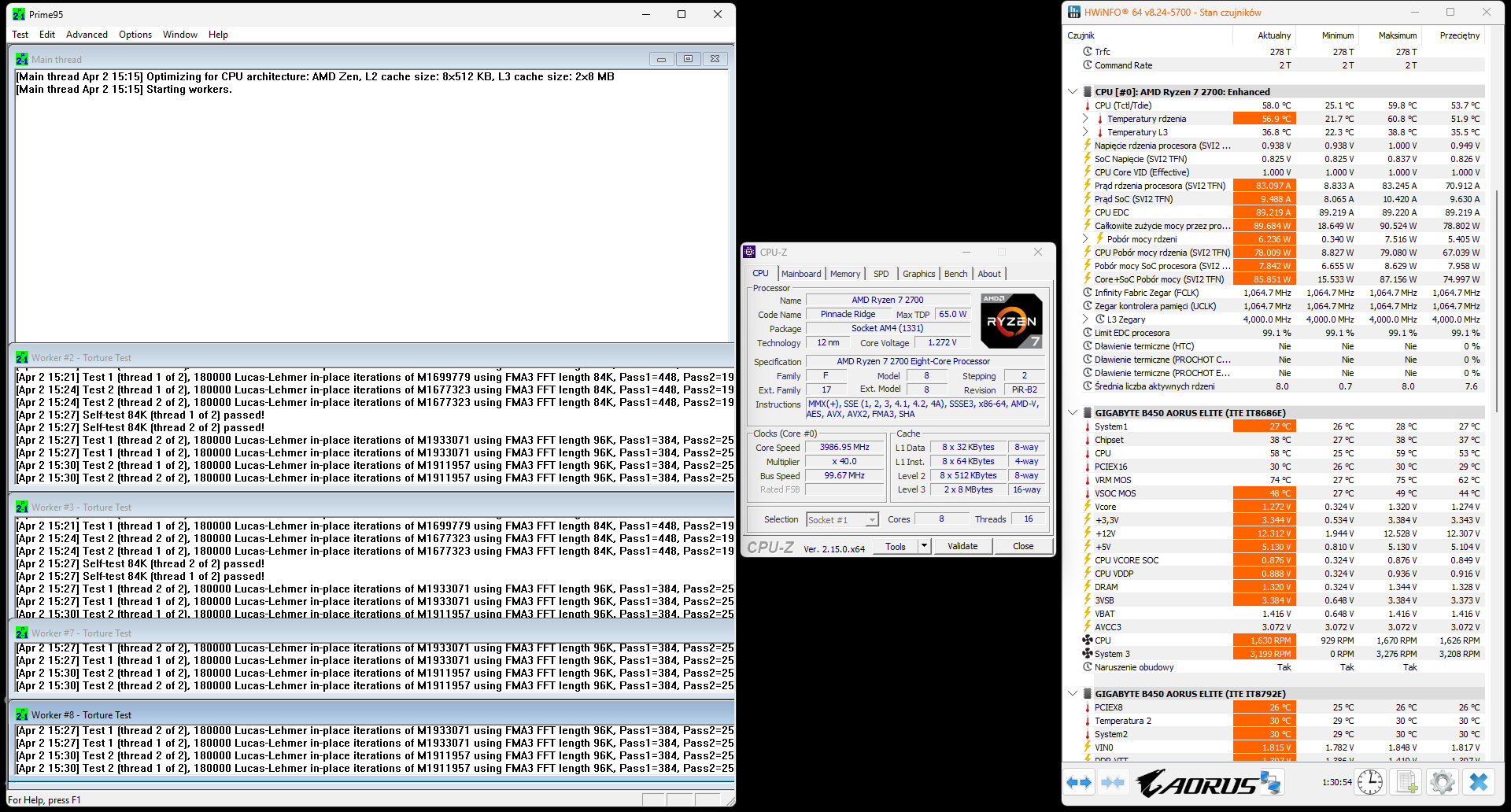Click the Close button in CPU-Z
Screen dimensions: 1511x812
(1023, 546)
